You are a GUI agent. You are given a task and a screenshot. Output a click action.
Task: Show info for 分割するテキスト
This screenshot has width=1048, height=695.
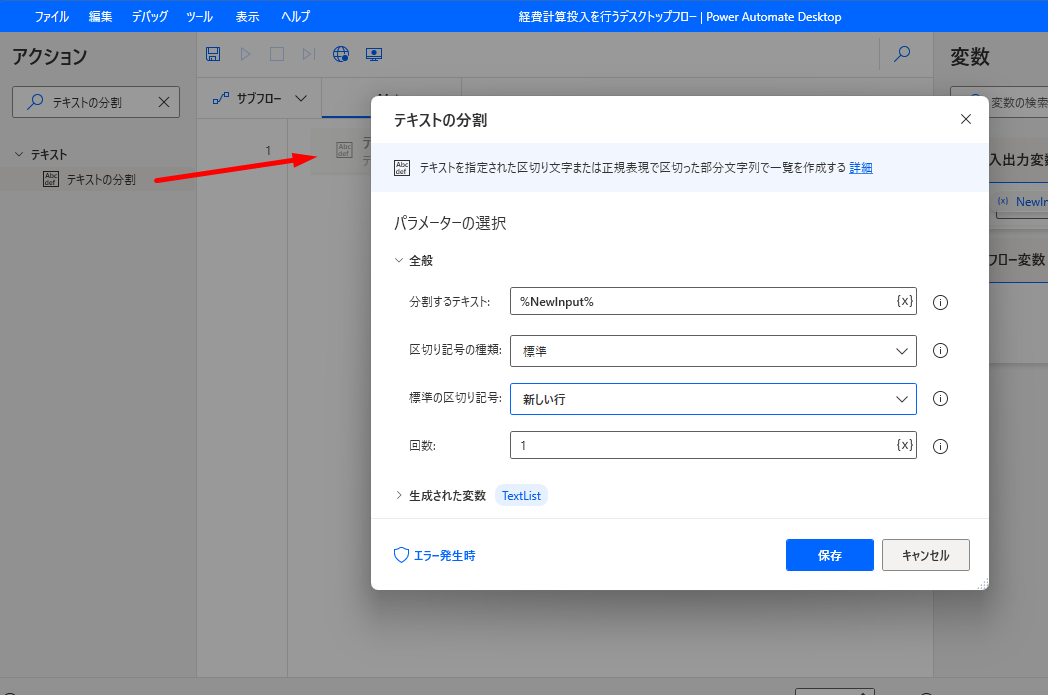point(940,303)
